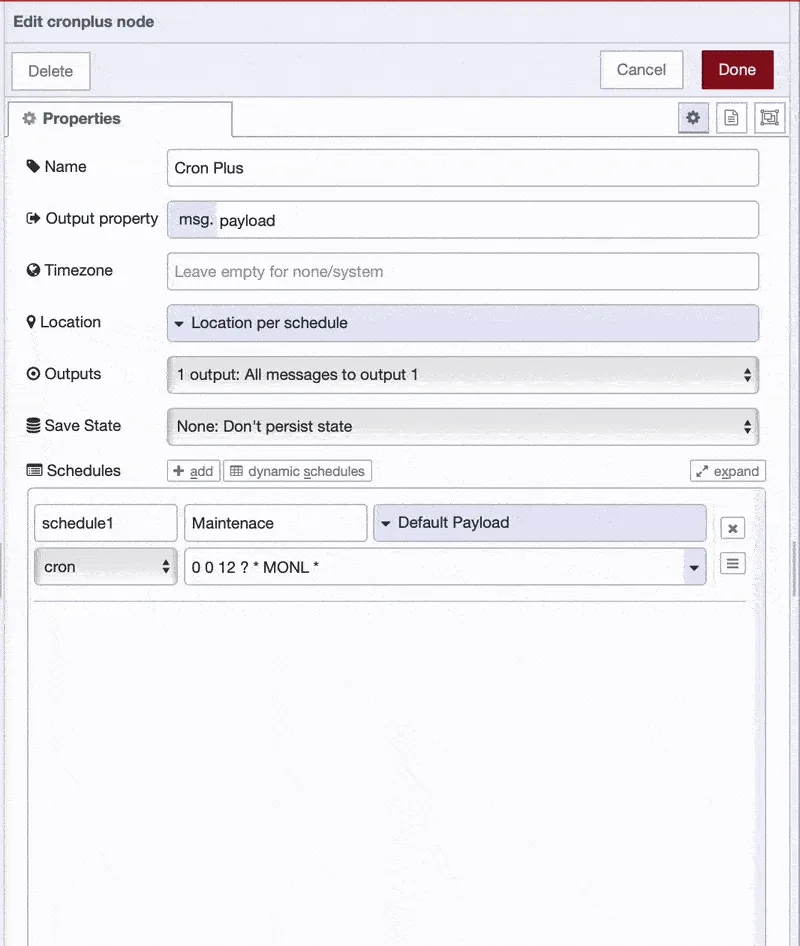
Task: Expand the schedules editor
Action: [727, 470]
